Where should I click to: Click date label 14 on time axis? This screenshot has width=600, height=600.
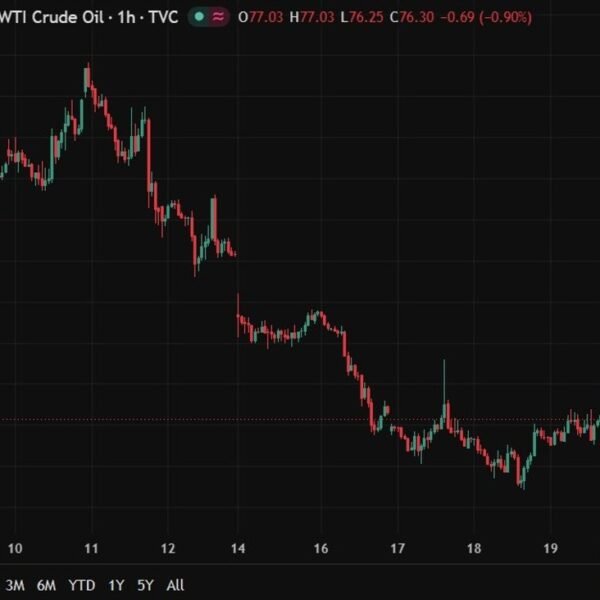(238, 548)
